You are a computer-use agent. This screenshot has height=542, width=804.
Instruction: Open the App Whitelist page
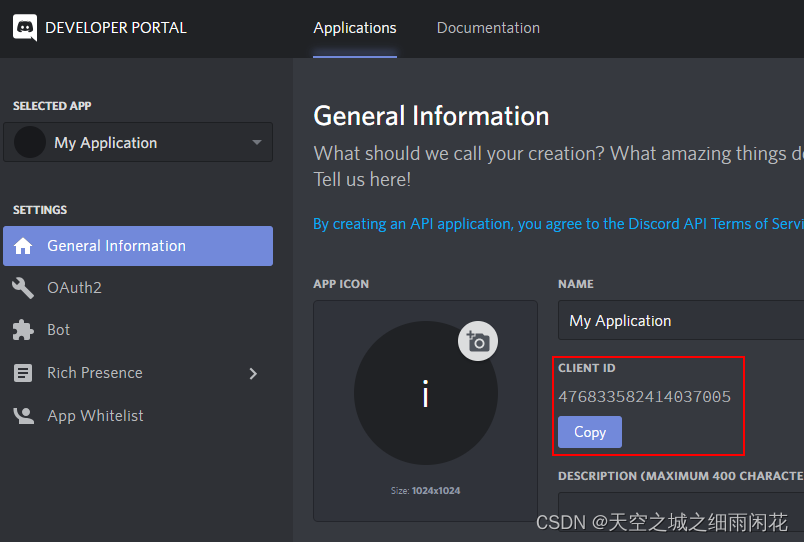[95, 416]
